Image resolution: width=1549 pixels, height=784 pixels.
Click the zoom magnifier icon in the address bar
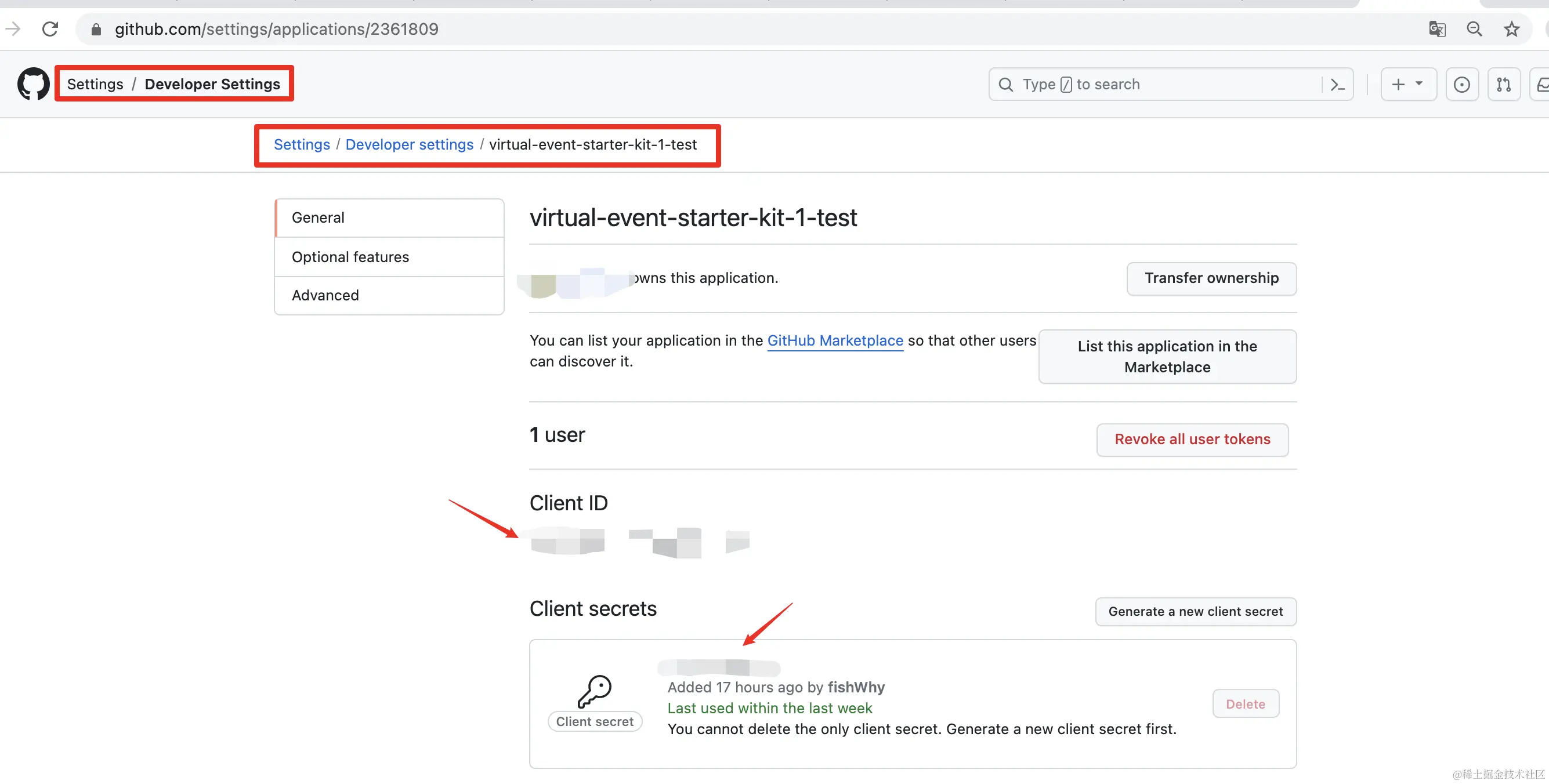(1474, 29)
